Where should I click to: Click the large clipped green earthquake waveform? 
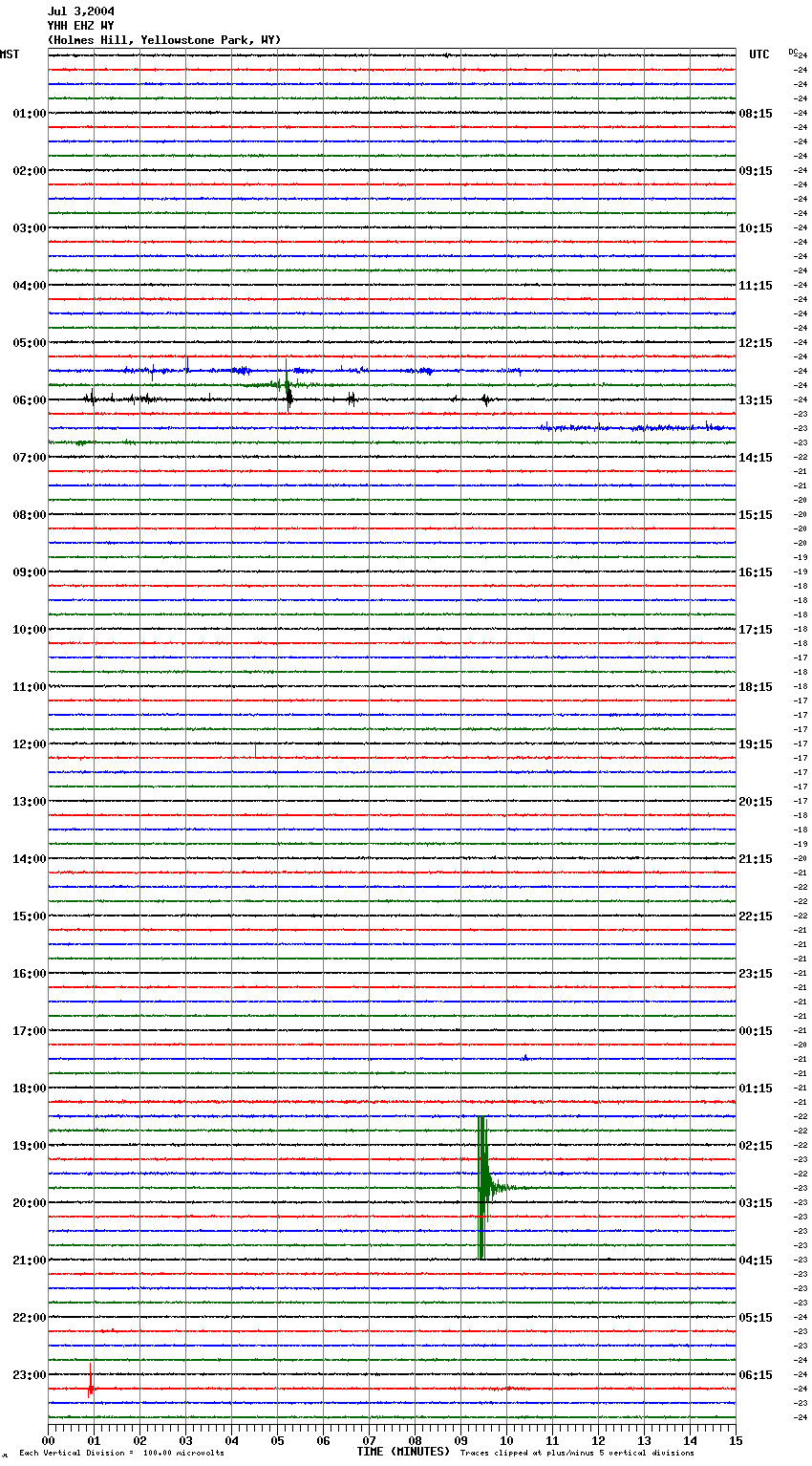pyautogui.click(x=483, y=1187)
